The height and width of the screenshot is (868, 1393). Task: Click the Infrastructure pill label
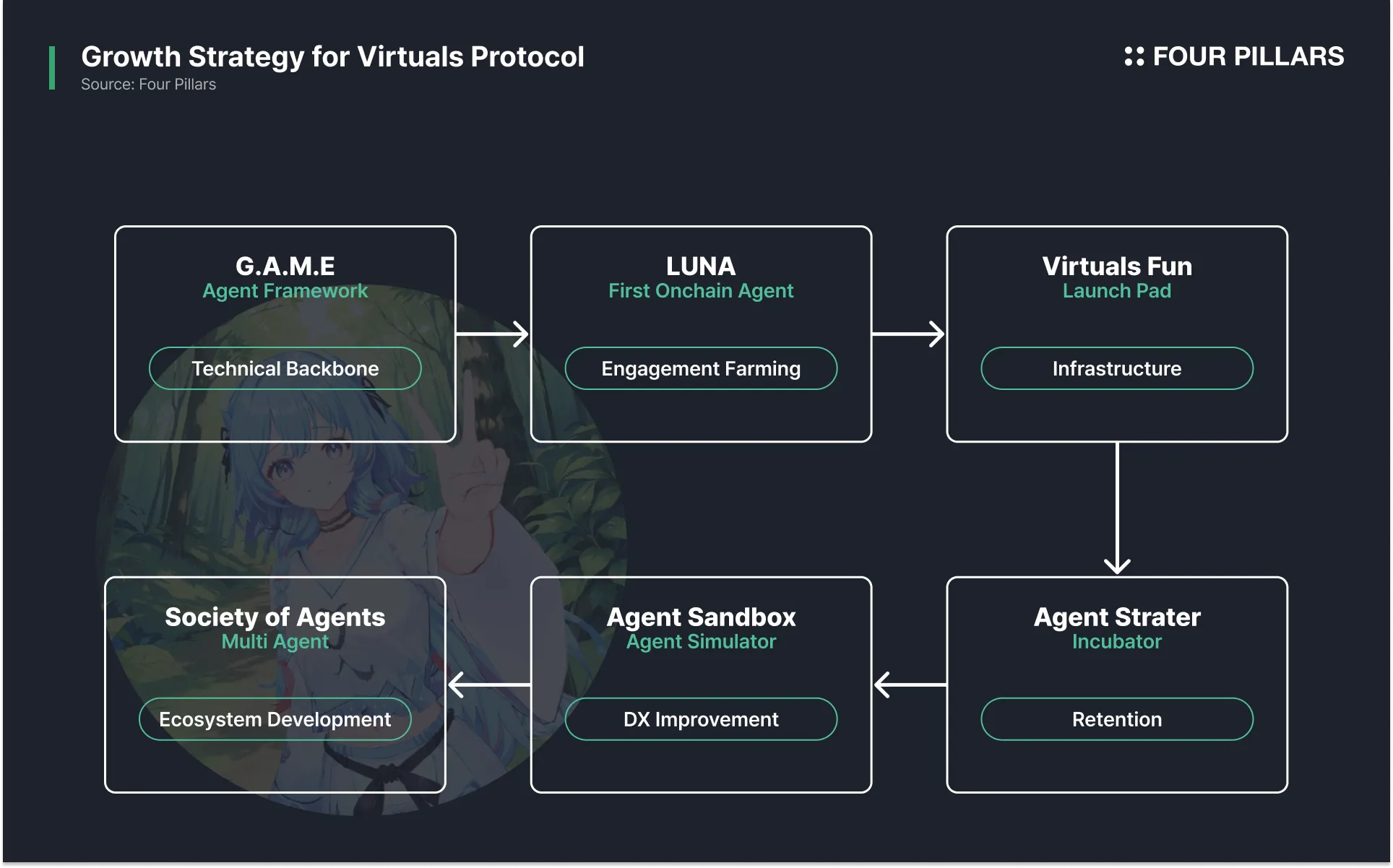[1116, 368]
